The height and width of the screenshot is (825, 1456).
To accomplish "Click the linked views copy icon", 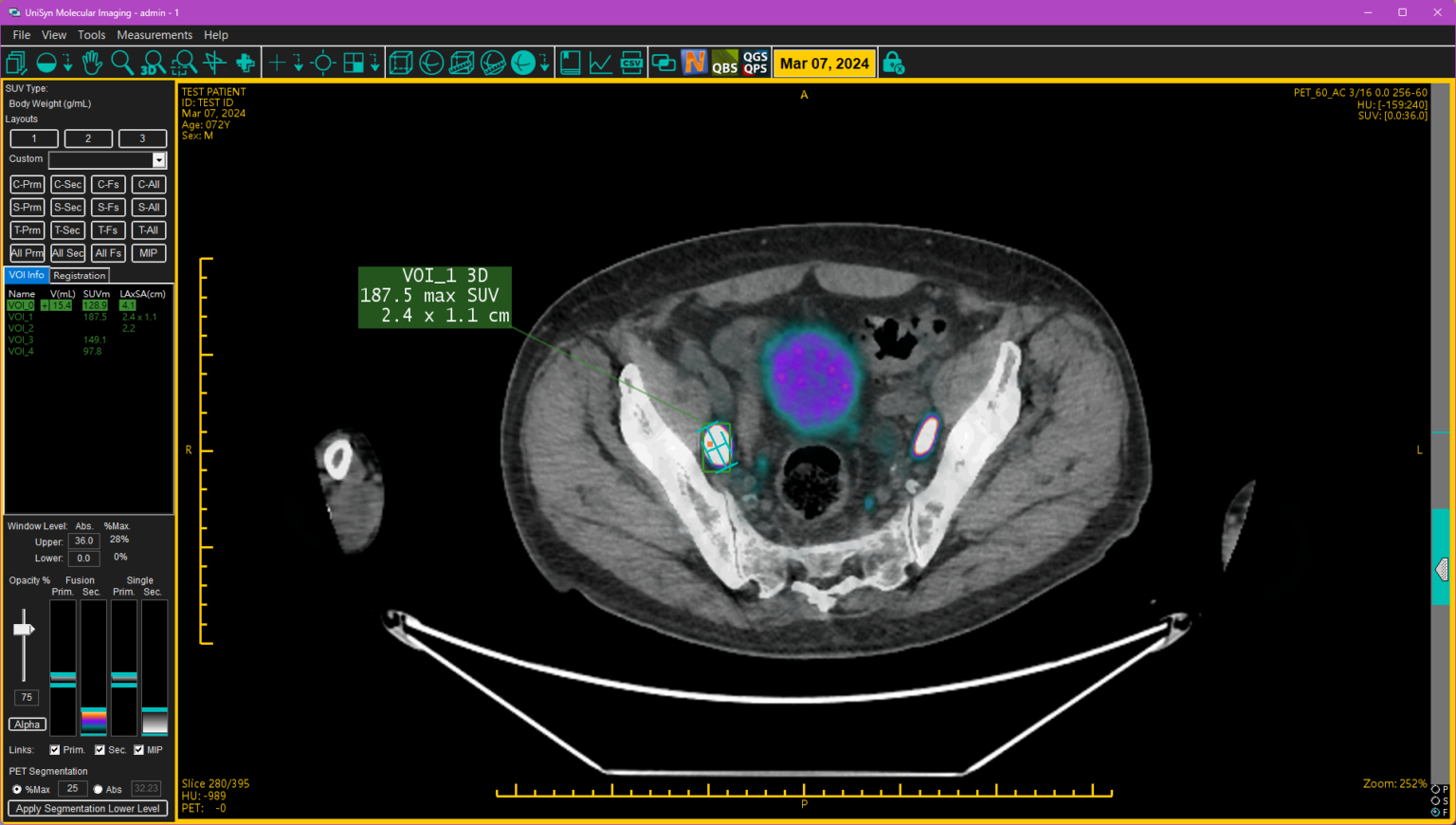I will point(662,63).
